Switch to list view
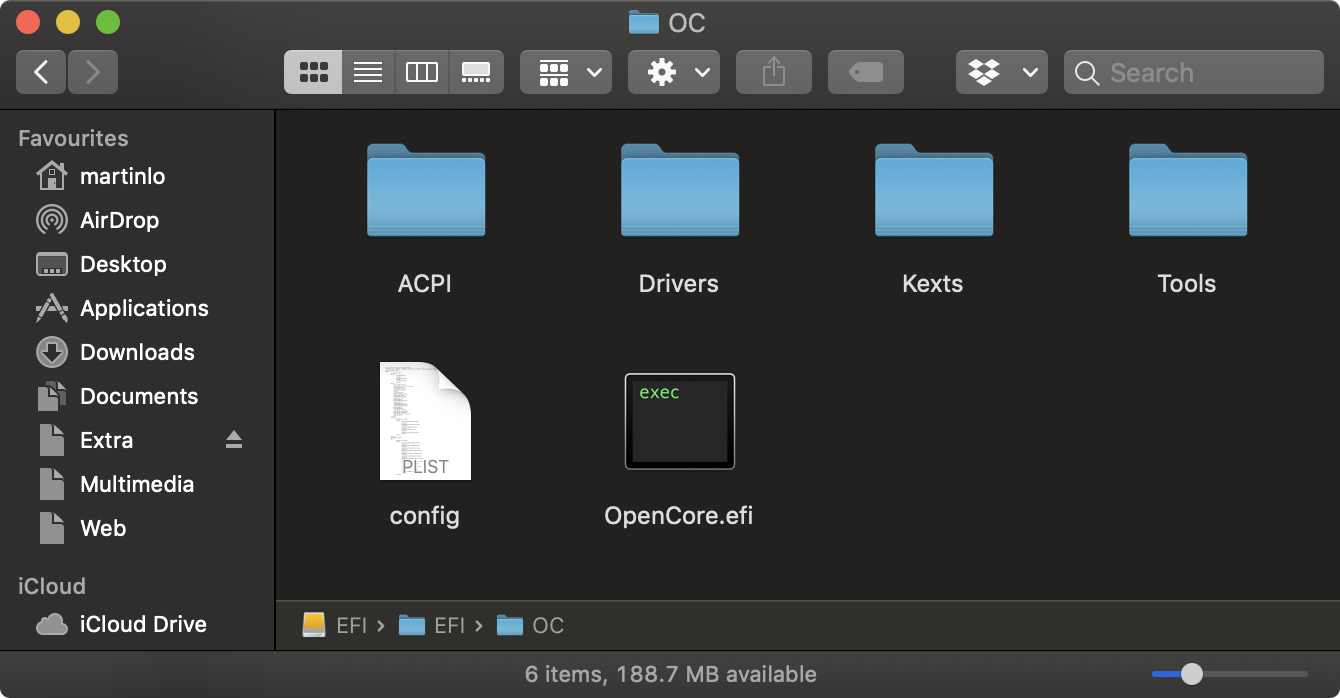1340x698 pixels. point(368,72)
